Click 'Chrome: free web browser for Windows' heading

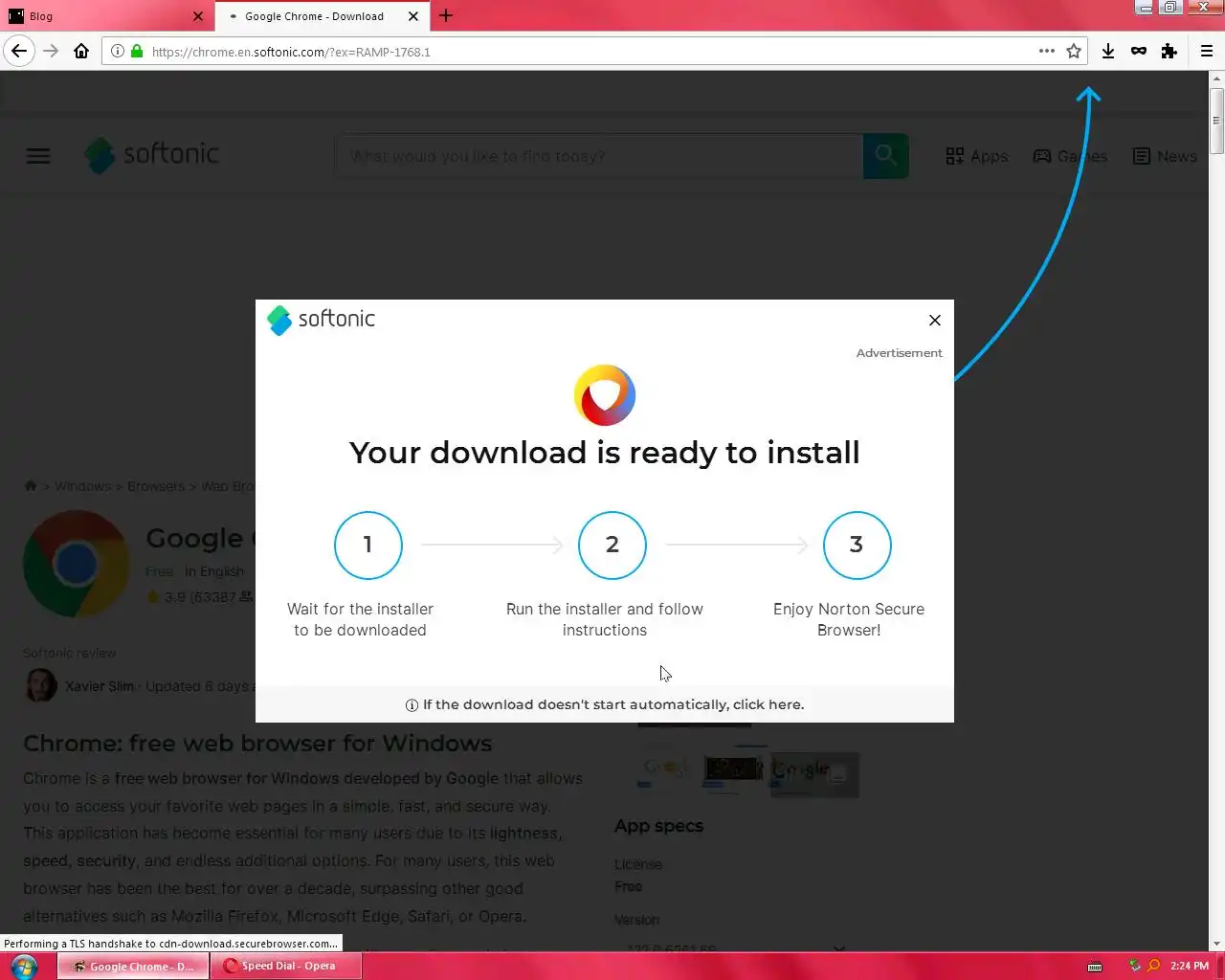(x=257, y=744)
